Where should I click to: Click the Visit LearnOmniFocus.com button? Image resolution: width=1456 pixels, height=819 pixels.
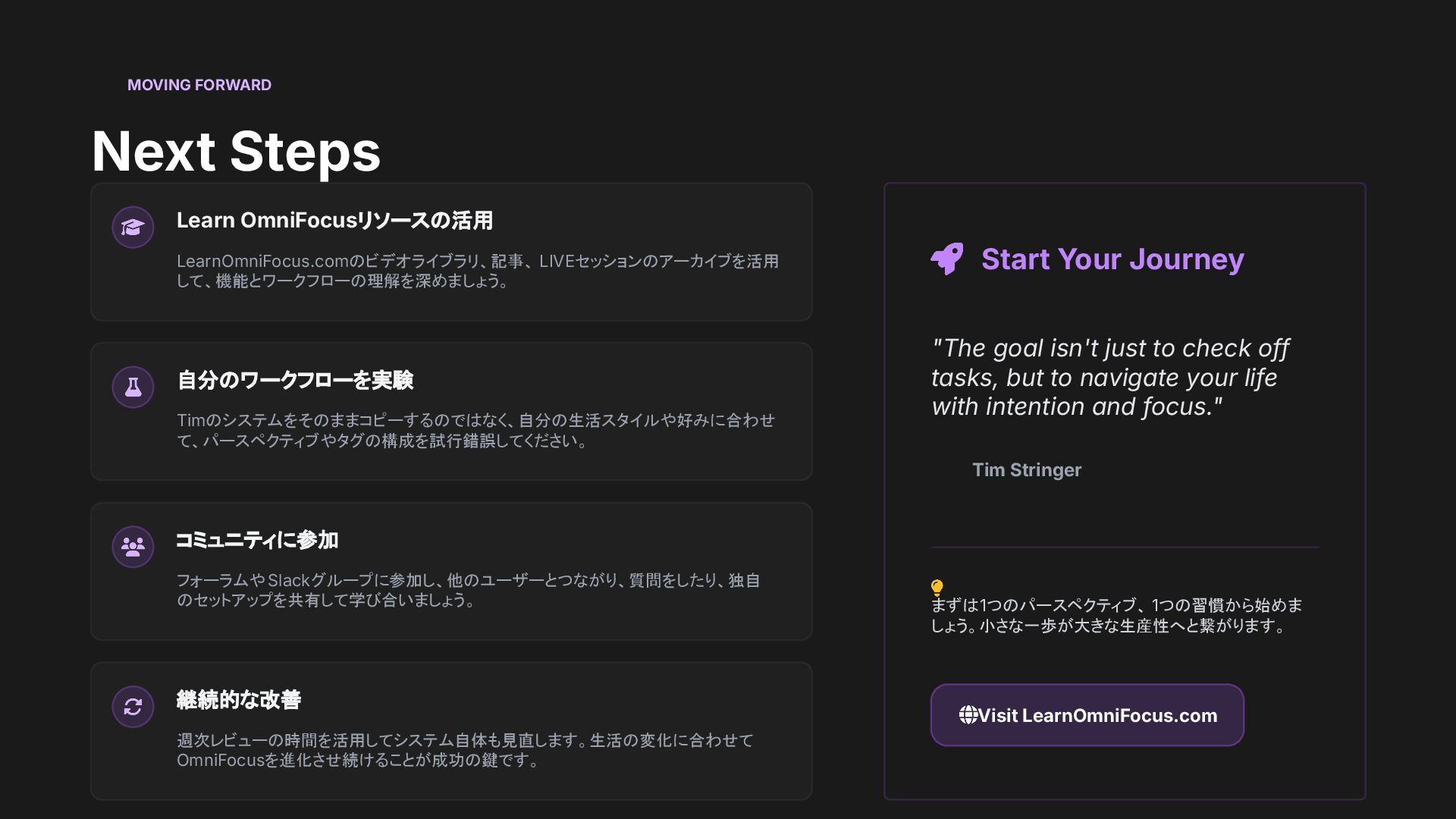pyautogui.click(x=1087, y=715)
